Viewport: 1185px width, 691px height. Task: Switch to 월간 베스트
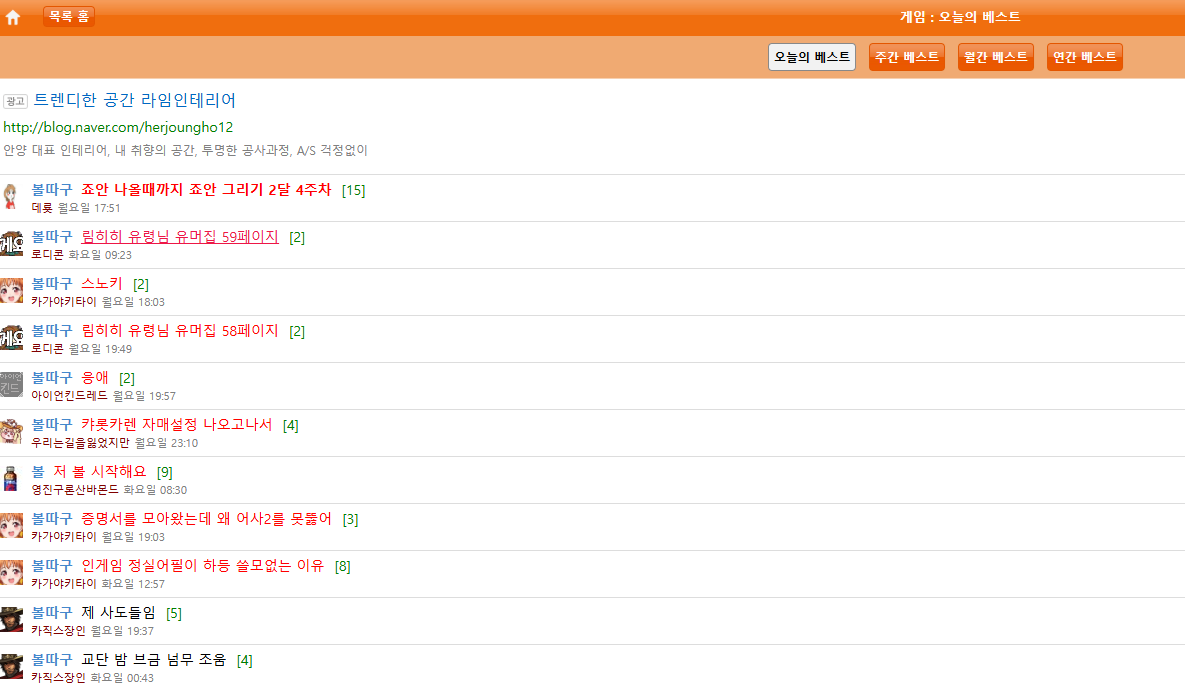point(995,57)
